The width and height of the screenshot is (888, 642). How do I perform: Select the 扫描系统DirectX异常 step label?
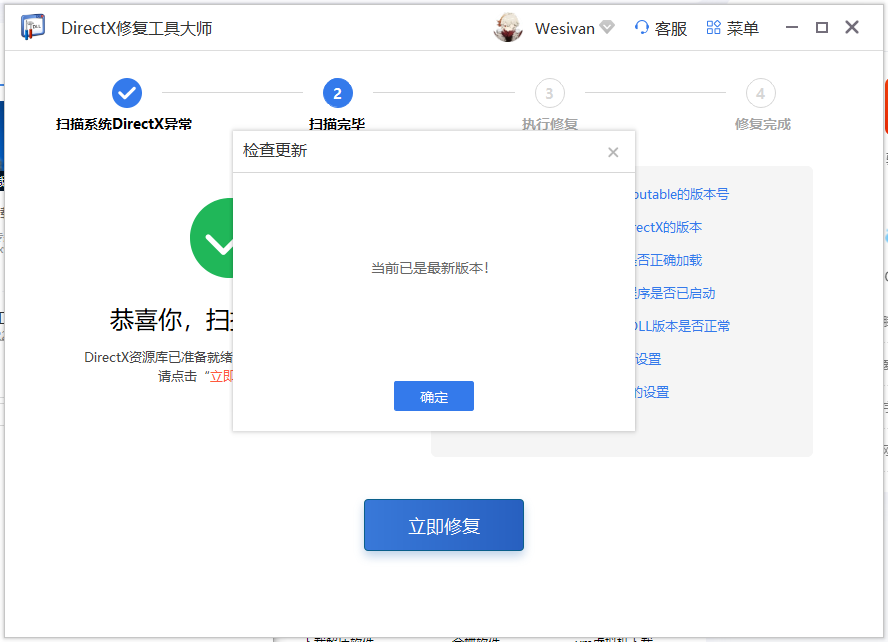124,124
